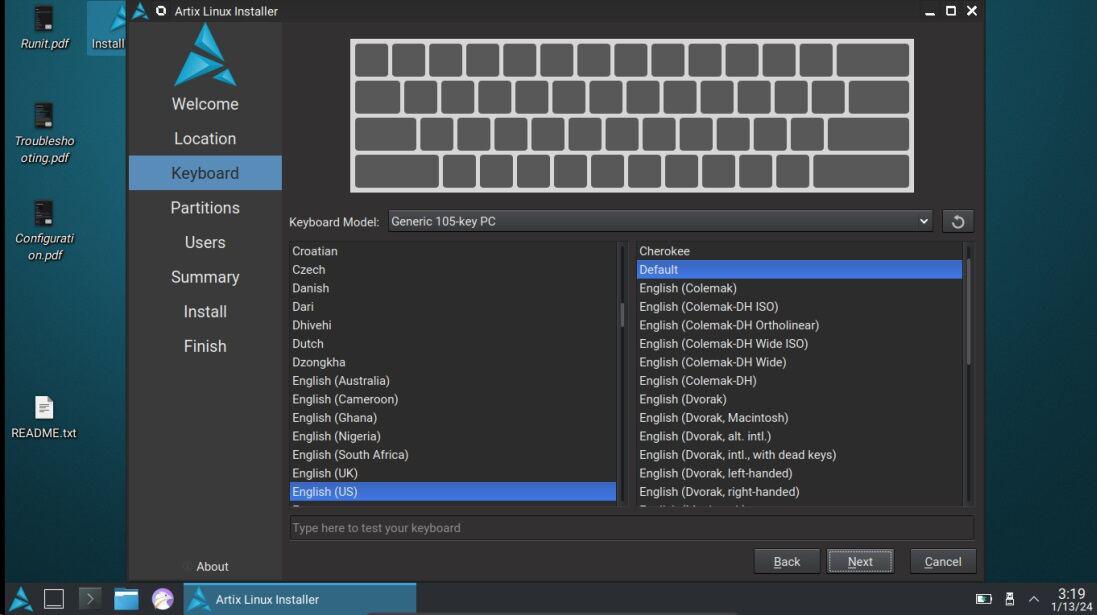Select the English (South Africa) layout

(x=453, y=455)
